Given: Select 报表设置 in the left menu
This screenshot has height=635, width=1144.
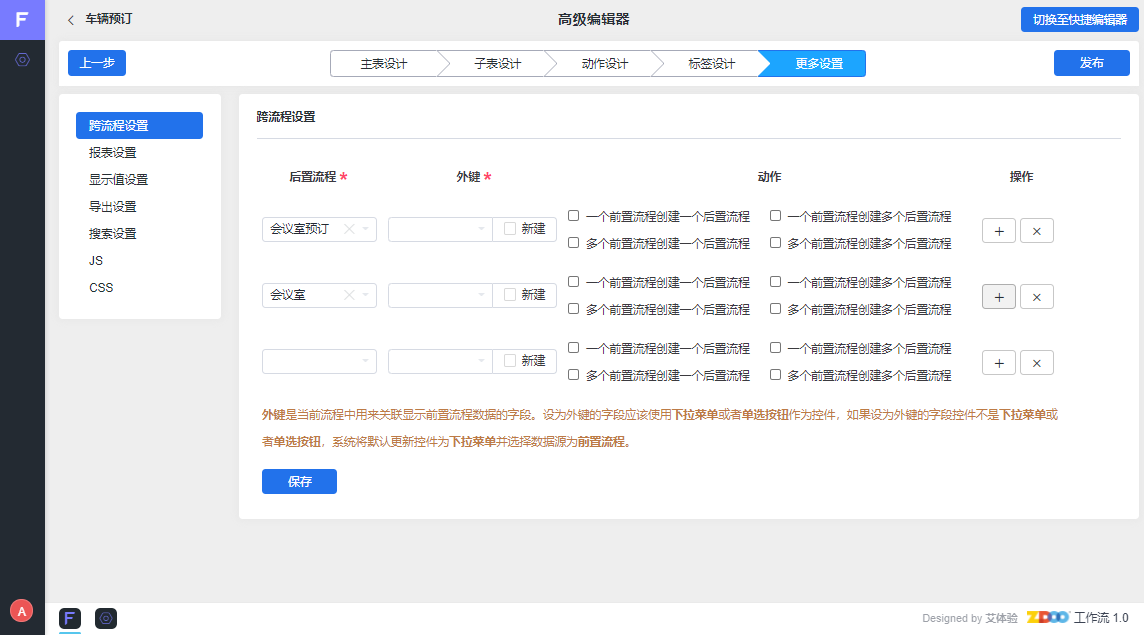Looking at the screenshot, I should pos(113,153).
